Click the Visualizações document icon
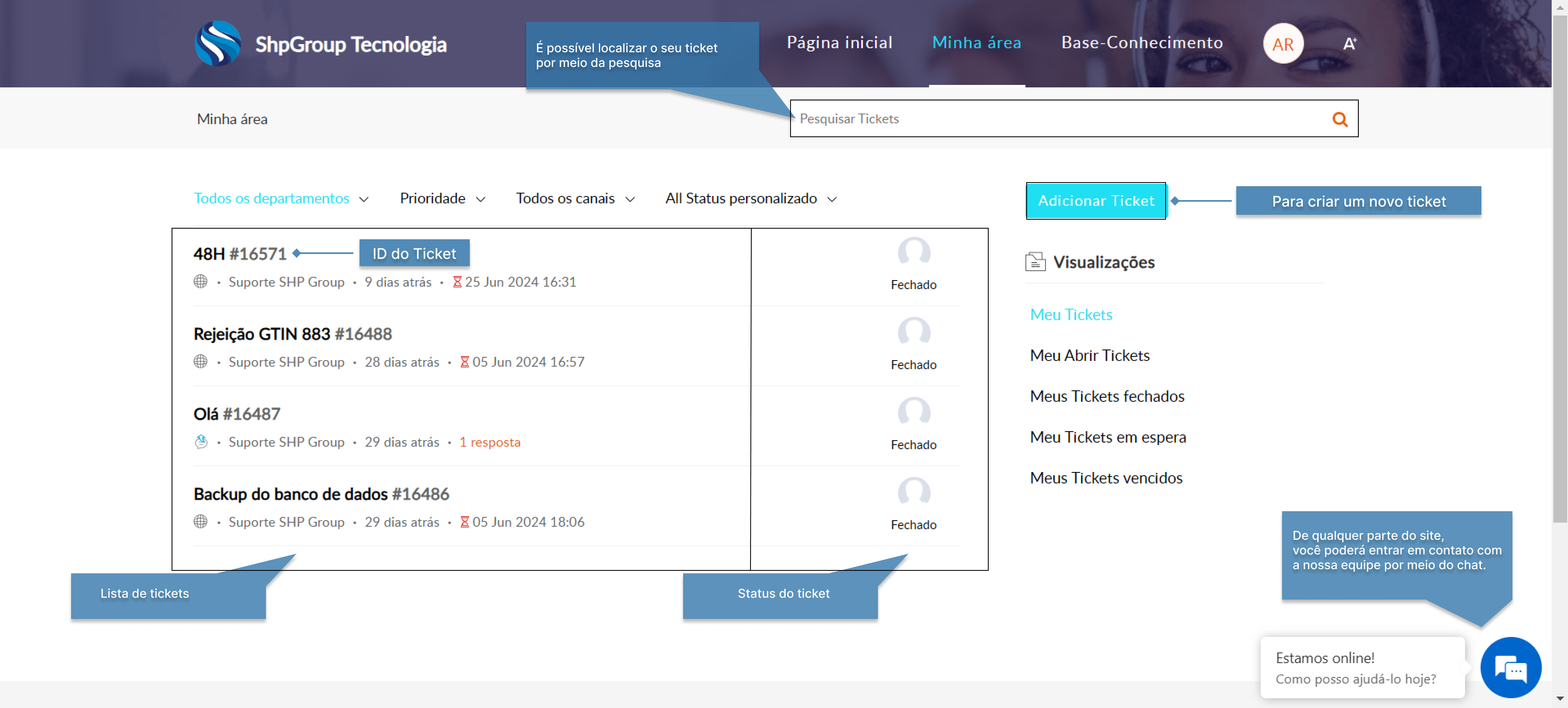Viewport: 1568px width, 708px height. pos(1035,262)
